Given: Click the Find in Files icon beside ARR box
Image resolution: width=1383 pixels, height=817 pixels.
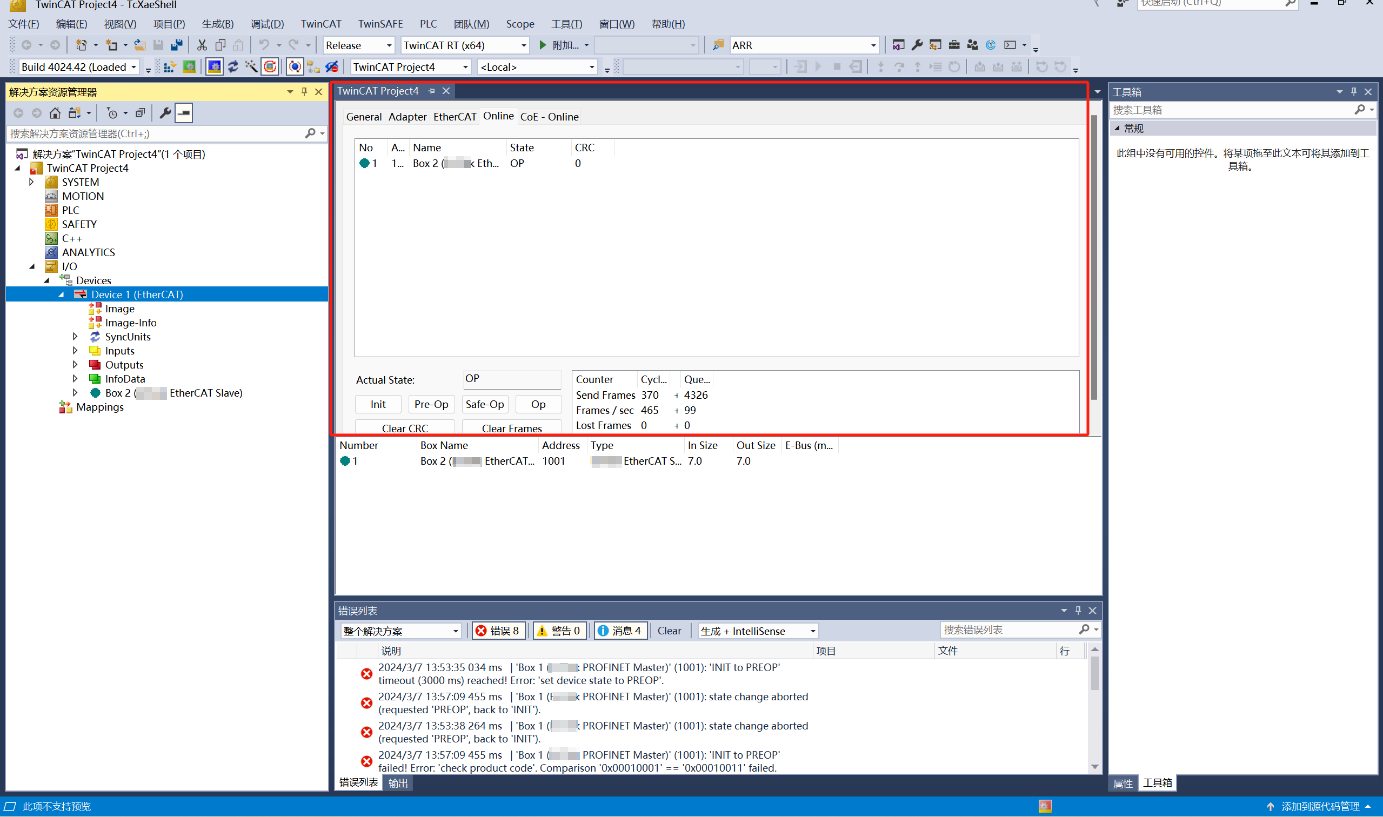Looking at the screenshot, I should pos(718,45).
